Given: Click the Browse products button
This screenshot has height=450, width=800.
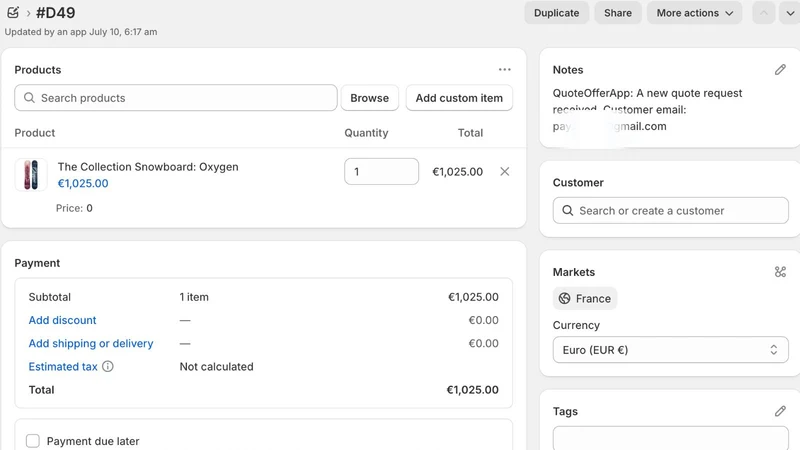Looking at the screenshot, I should (x=369, y=98).
